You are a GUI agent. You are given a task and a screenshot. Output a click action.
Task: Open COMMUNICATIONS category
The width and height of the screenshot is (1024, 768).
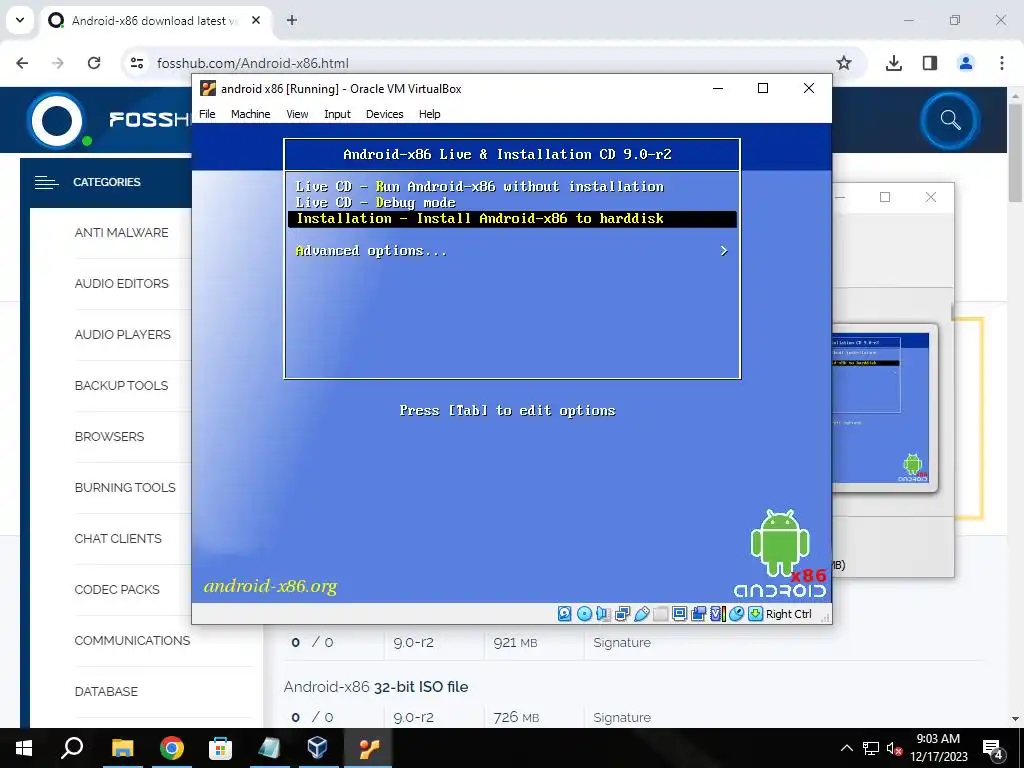(x=132, y=640)
